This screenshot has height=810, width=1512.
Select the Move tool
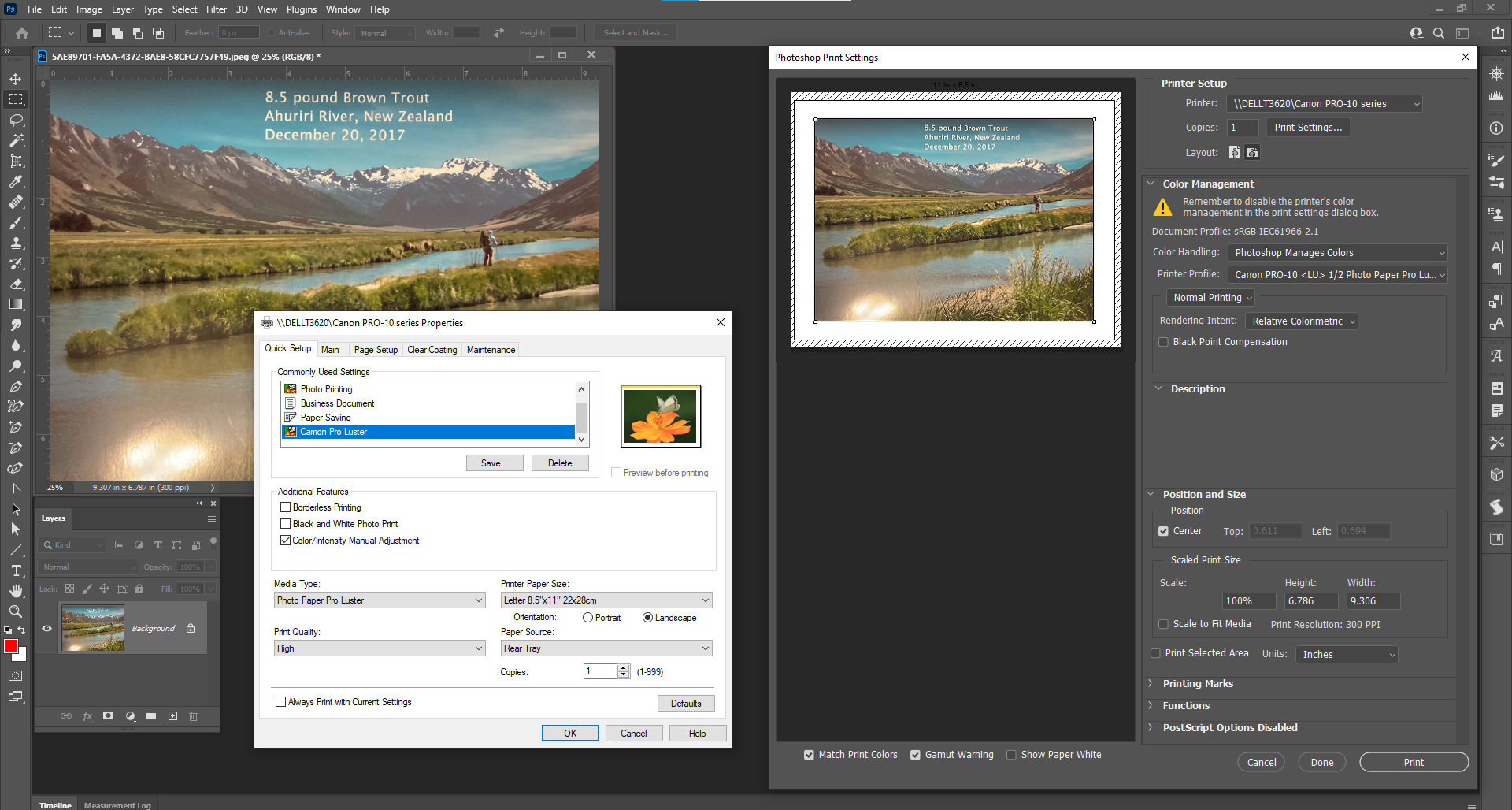(x=16, y=79)
